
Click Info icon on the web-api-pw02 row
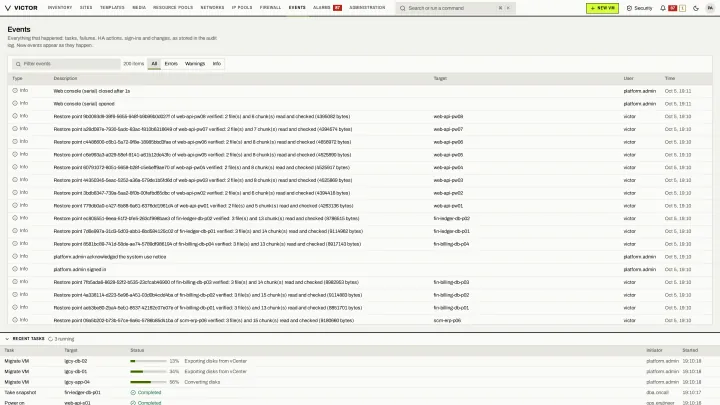15,192
